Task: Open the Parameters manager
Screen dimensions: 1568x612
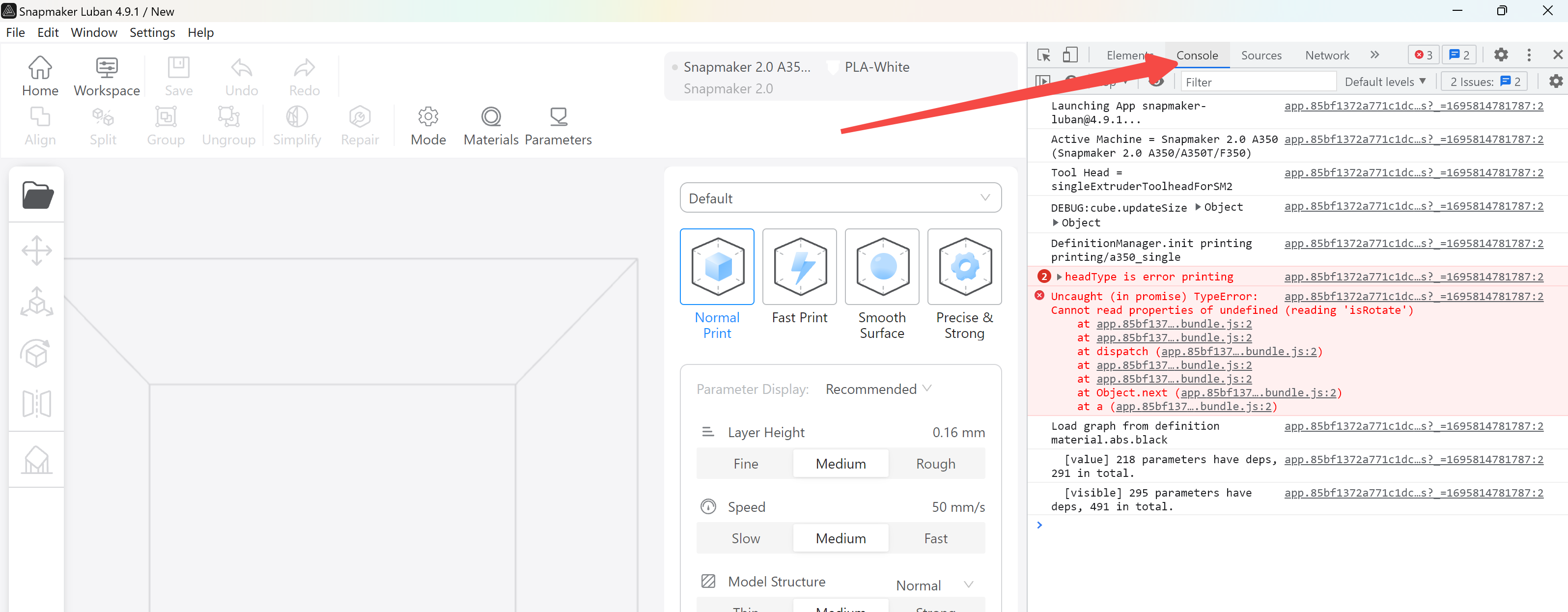Action: pos(558,126)
